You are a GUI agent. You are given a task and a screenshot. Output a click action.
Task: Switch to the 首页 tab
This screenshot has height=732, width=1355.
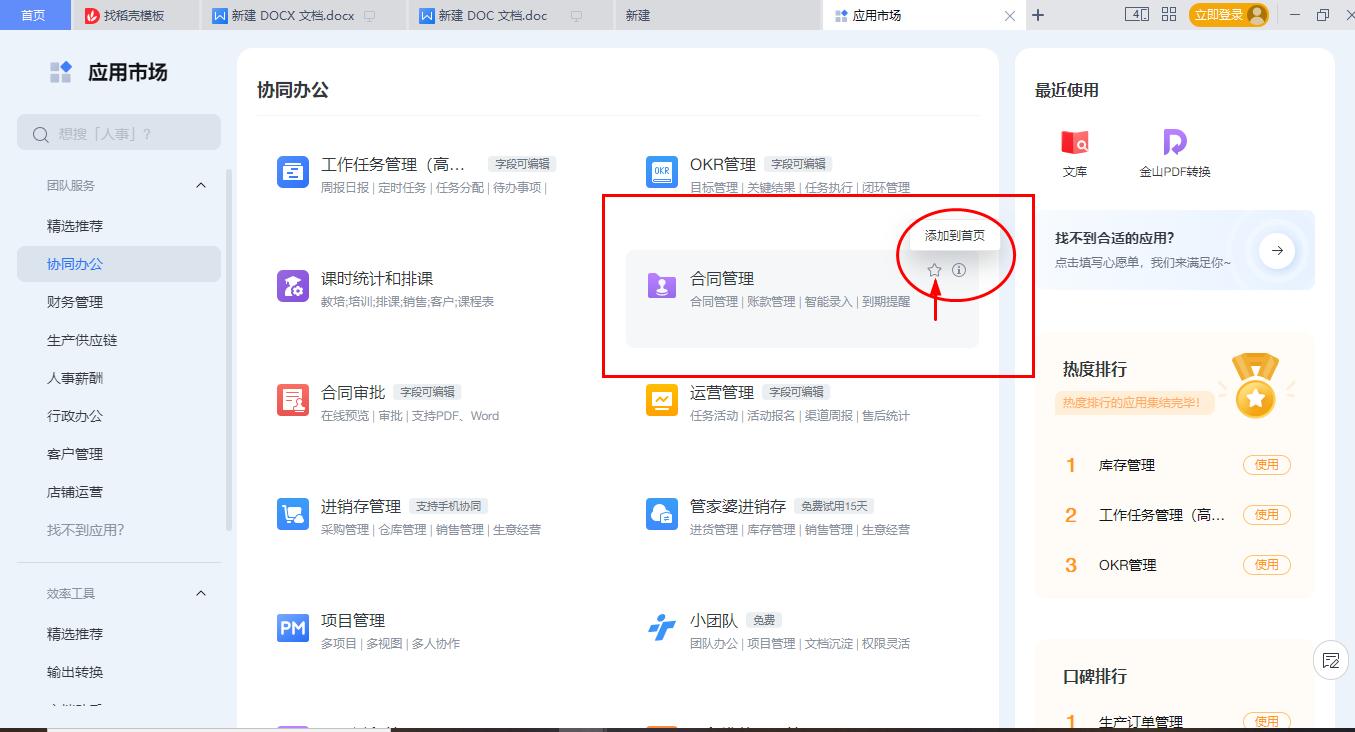coord(35,15)
